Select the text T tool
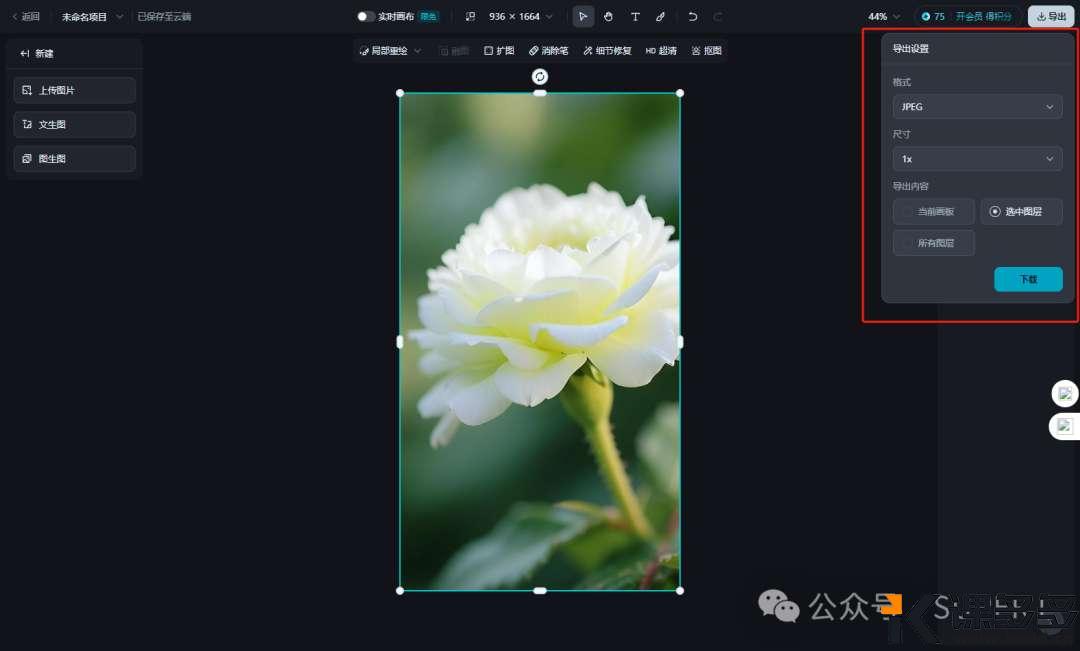Viewport: 1080px width, 651px height. (x=635, y=17)
